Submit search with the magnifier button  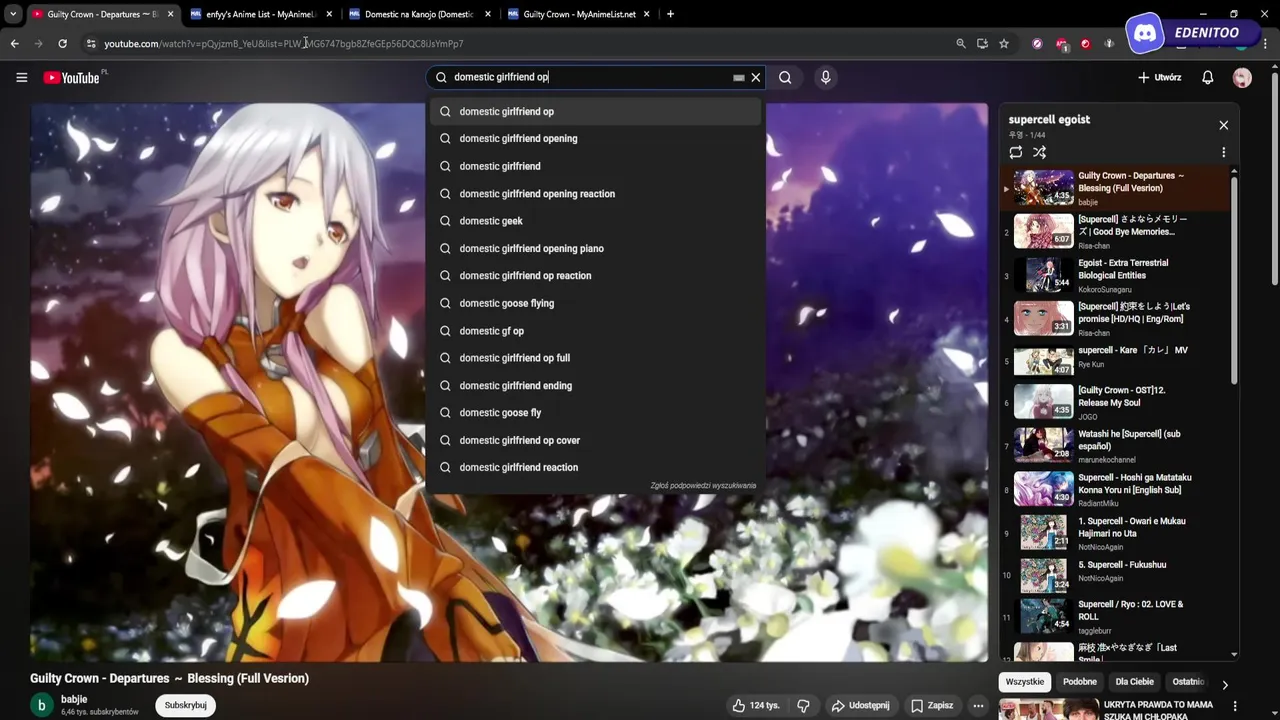tap(785, 77)
